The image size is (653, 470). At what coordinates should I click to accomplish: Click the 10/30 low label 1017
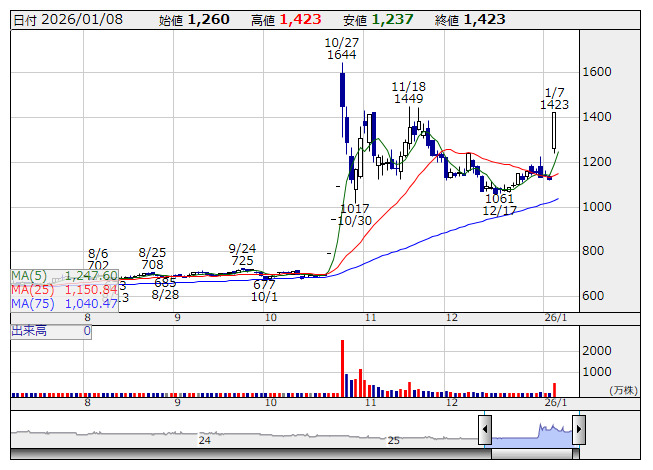(354, 206)
